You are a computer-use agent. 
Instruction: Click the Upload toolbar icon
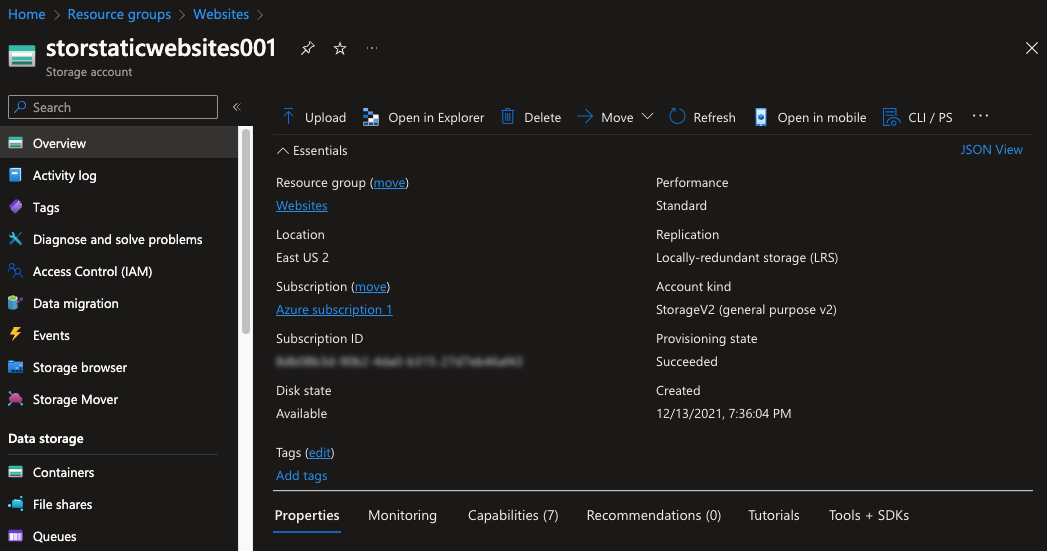tap(288, 117)
